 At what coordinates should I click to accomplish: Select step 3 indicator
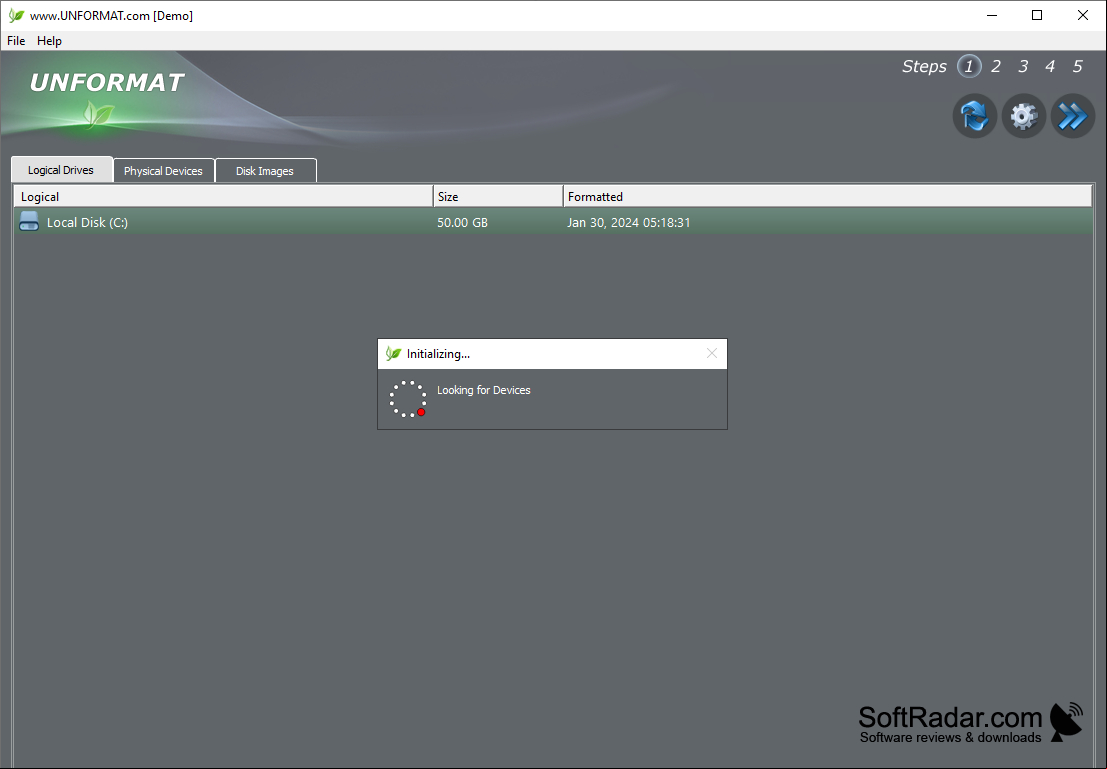click(1023, 66)
